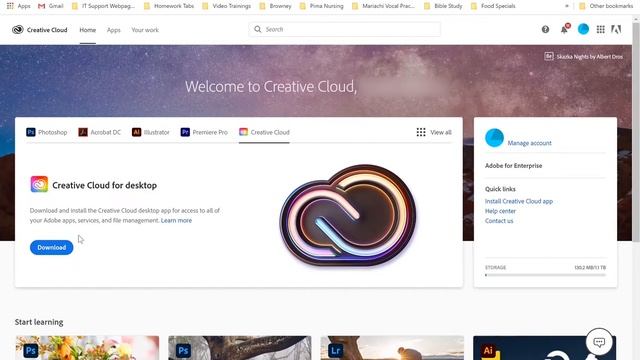
Task: Go to the Apps nav tab
Action: coord(113,30)
